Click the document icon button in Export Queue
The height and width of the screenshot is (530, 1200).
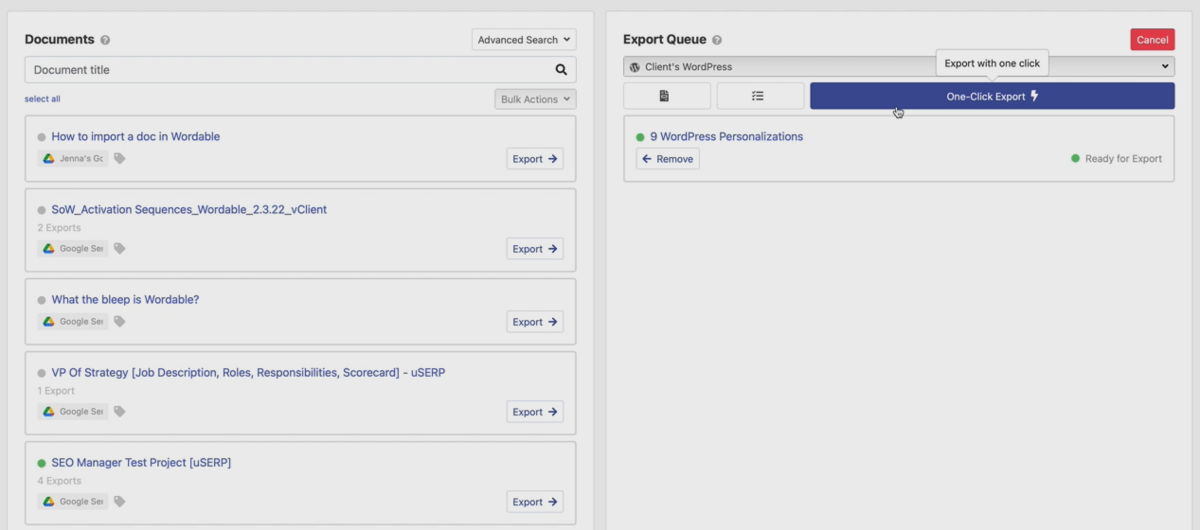(x=666, y=96)
